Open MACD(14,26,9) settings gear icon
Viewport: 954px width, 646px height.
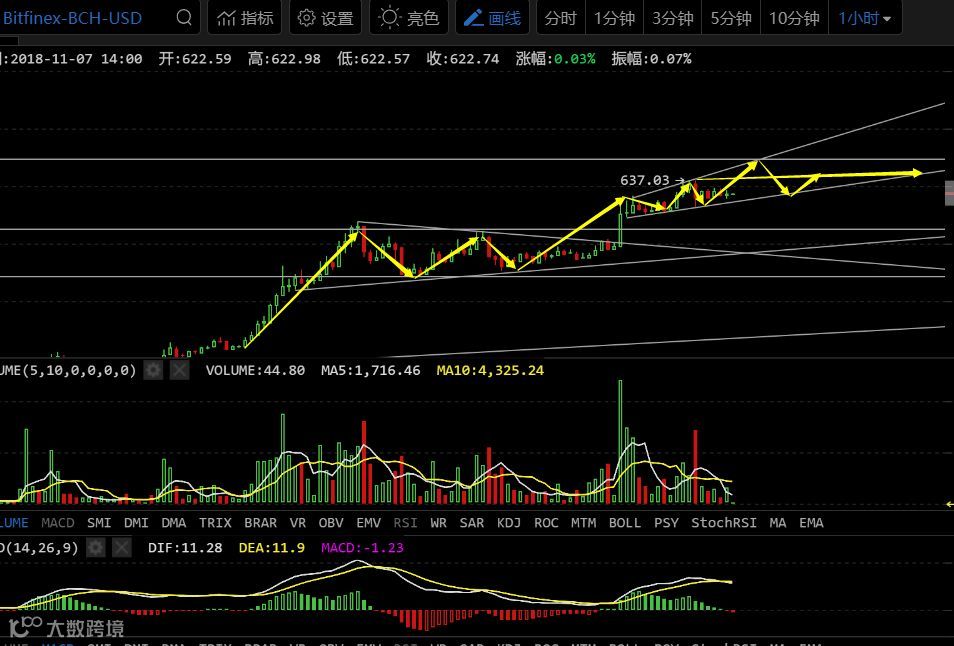click(96, 547)
